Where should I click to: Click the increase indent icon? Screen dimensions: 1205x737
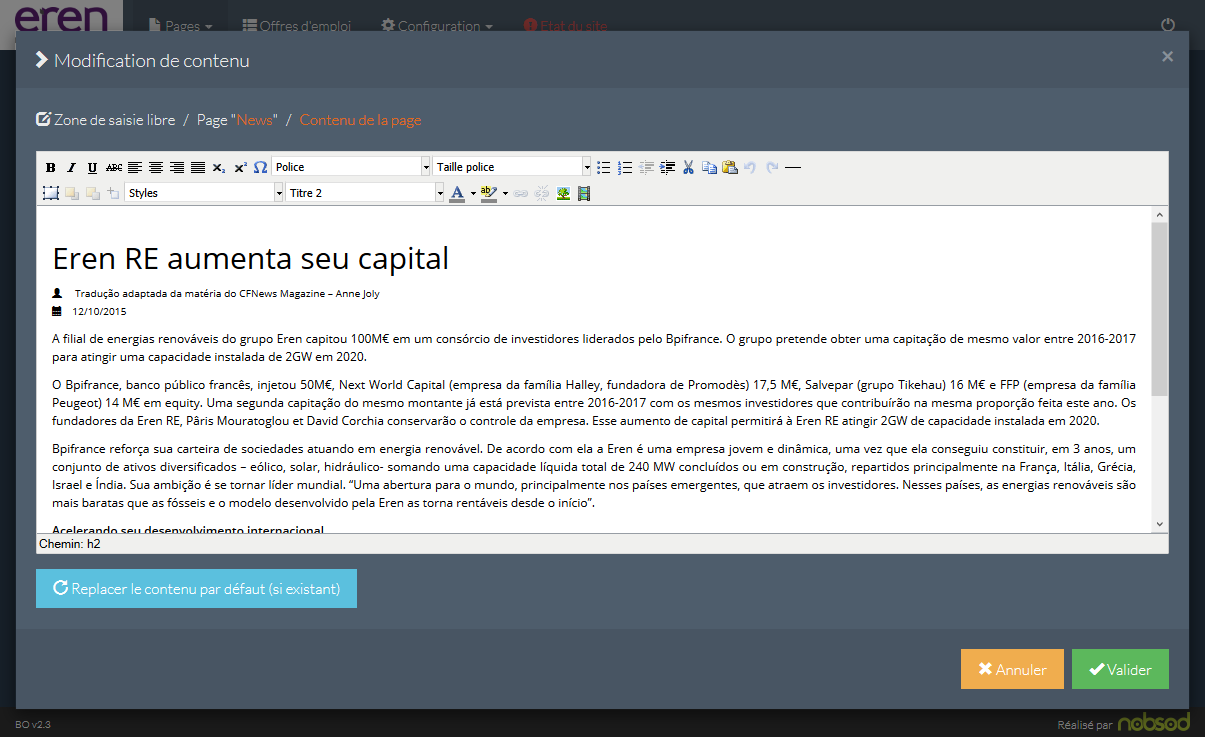pyautogui.click(x=667, y=167)
